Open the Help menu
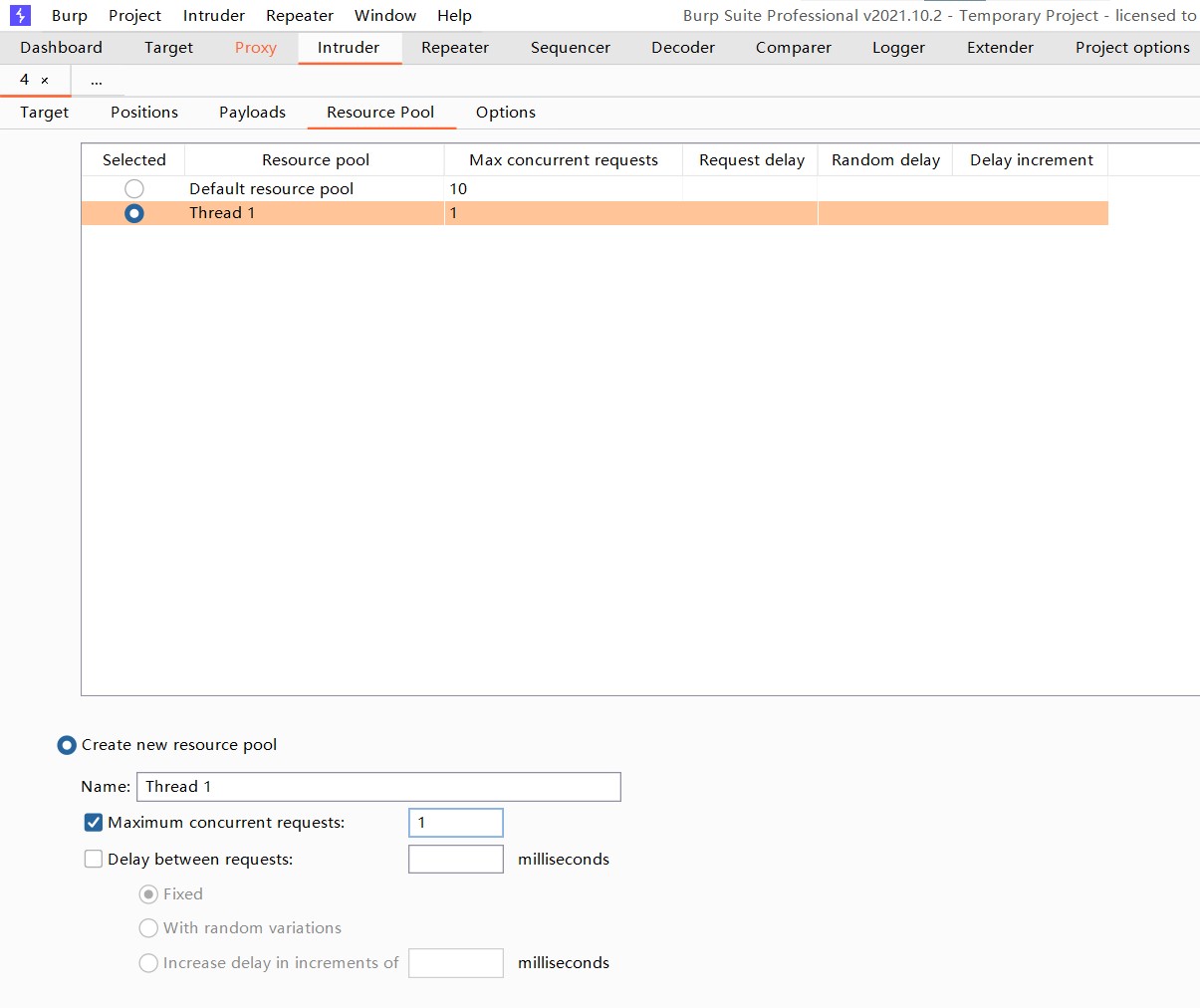Viewport: 1200px width, 1008px height. (454, 16)
